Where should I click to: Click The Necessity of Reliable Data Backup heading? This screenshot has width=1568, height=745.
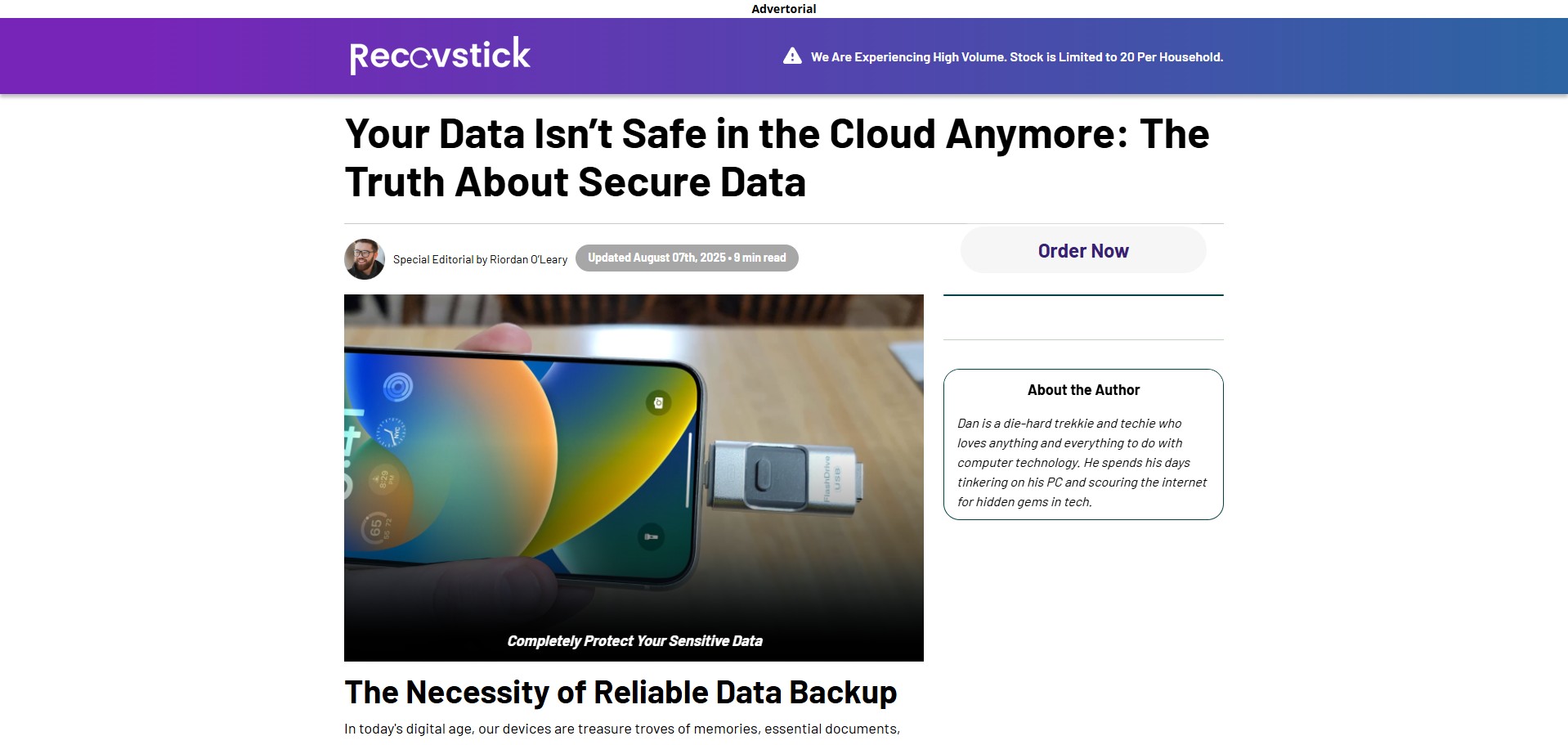(620, 692)
